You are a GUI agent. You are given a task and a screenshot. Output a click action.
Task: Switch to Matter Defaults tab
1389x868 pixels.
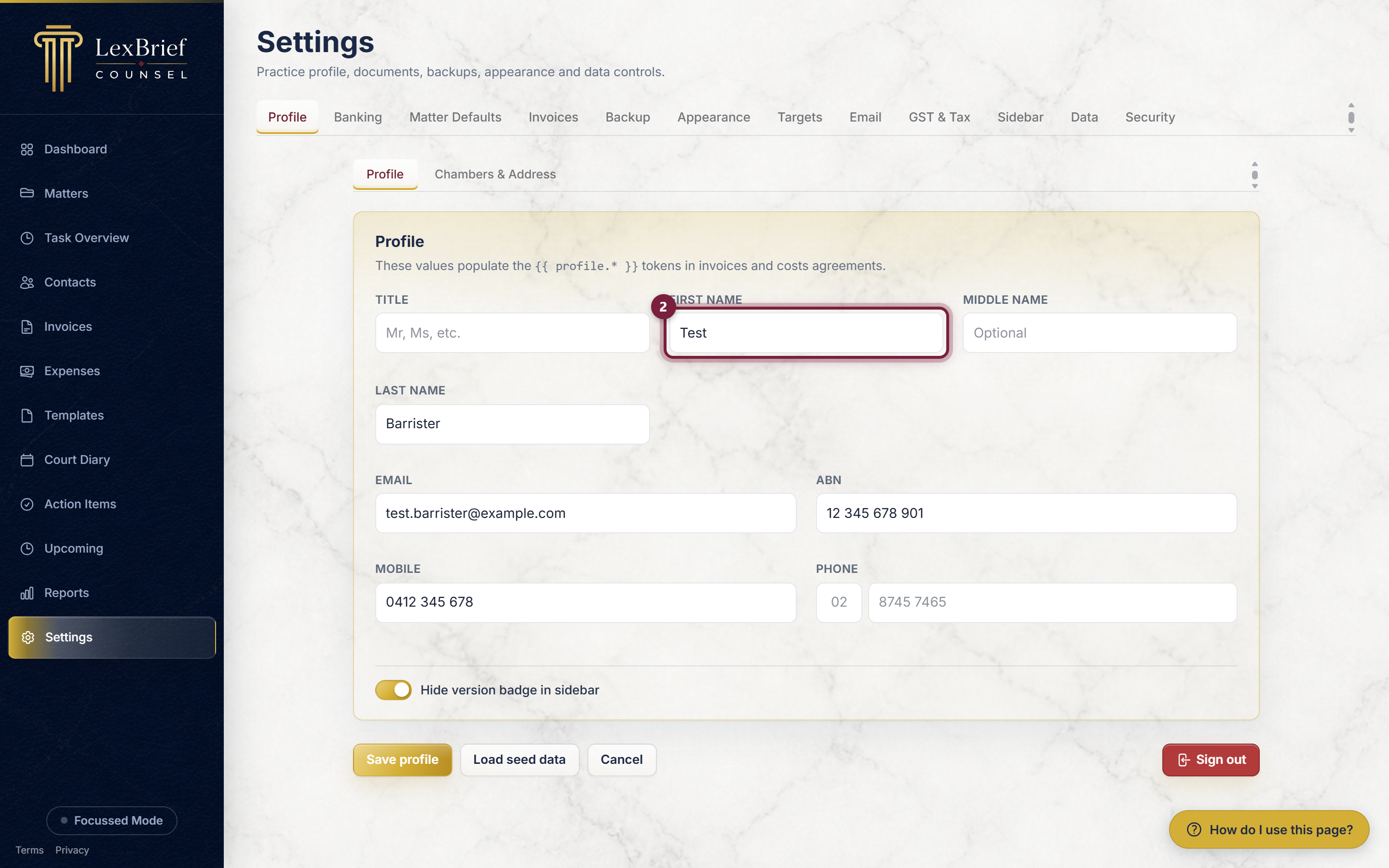455,117
